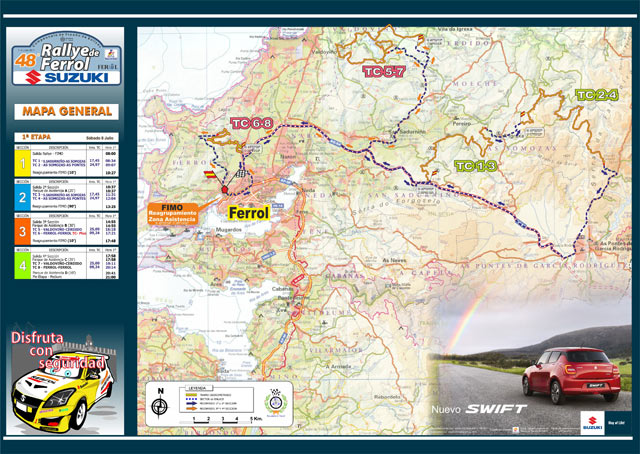Screen dimensions: 640x454
Task: Click the orange FIMO Reagrupamiento Zona Asistencia box
Action: pyautogui.click(x=173, y=214)
